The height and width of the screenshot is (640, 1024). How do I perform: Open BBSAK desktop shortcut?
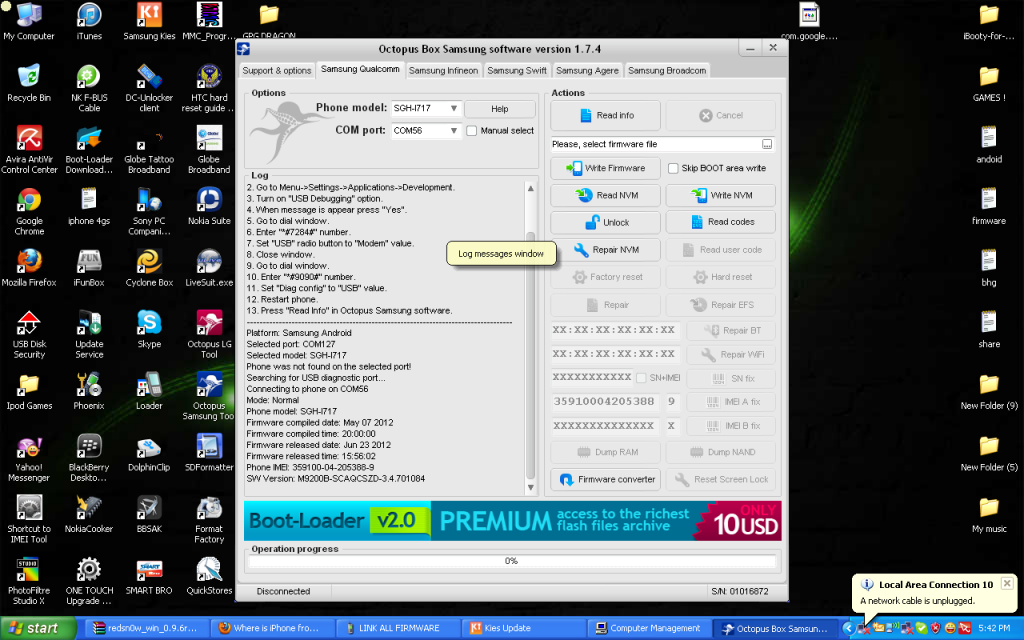point(149,514)
